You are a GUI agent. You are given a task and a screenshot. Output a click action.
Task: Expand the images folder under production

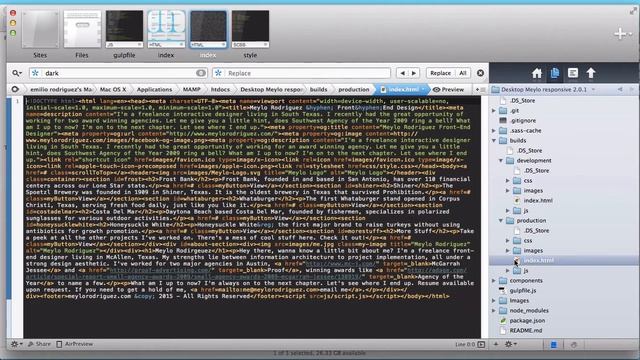click(x=508, y=251)
